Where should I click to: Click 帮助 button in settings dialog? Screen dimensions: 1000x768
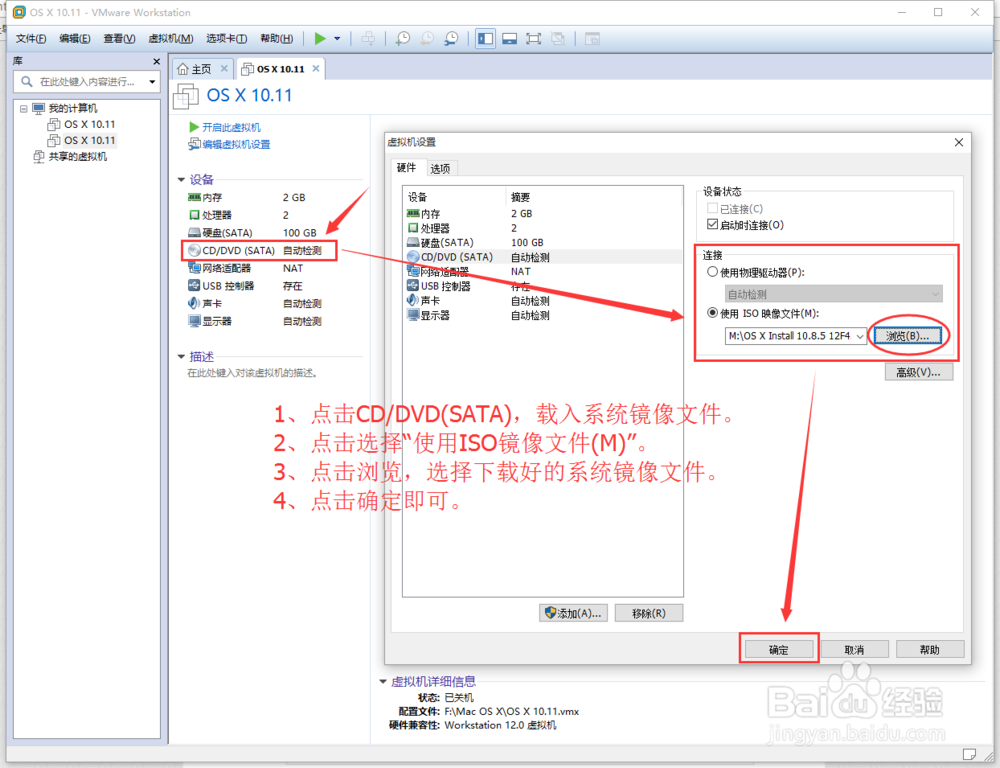point(930,649)
